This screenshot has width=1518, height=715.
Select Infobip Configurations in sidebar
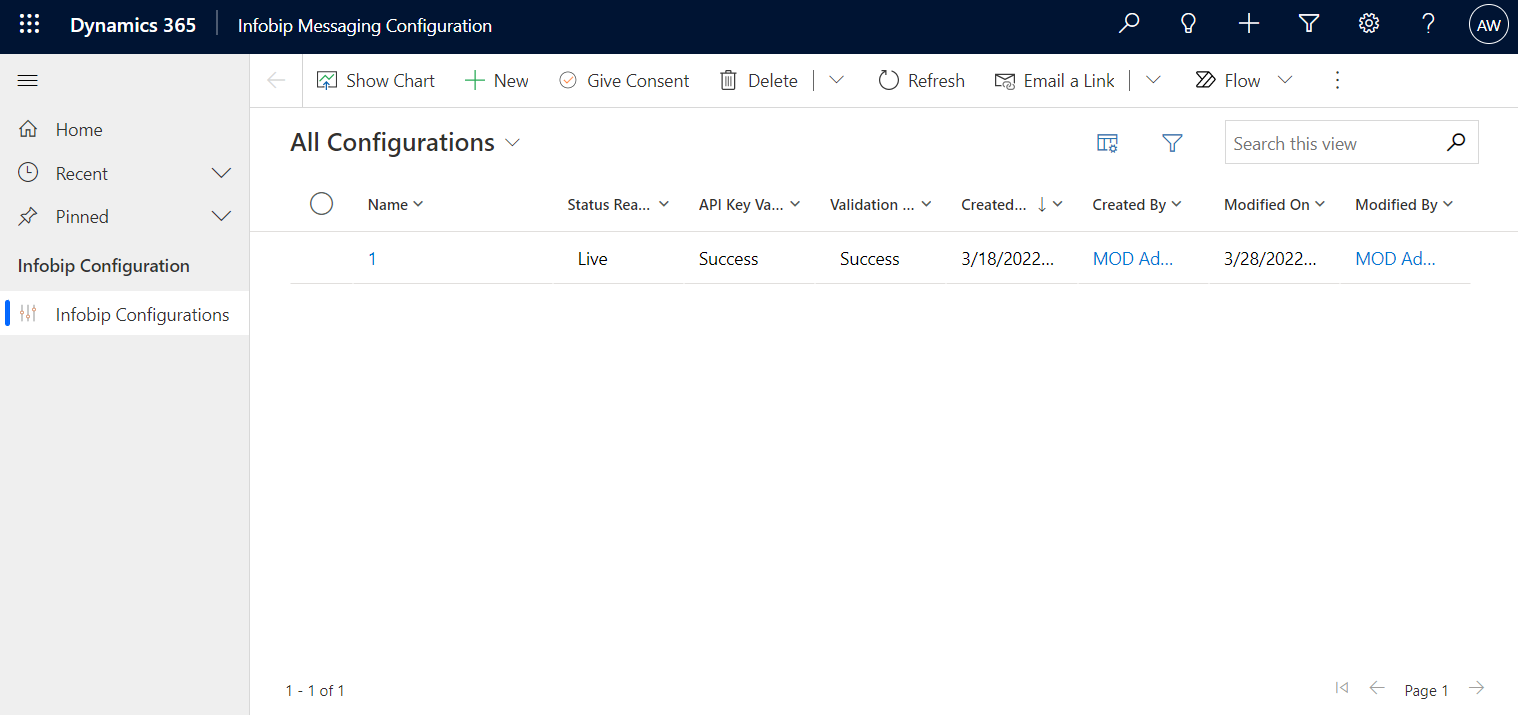(142, 315)
